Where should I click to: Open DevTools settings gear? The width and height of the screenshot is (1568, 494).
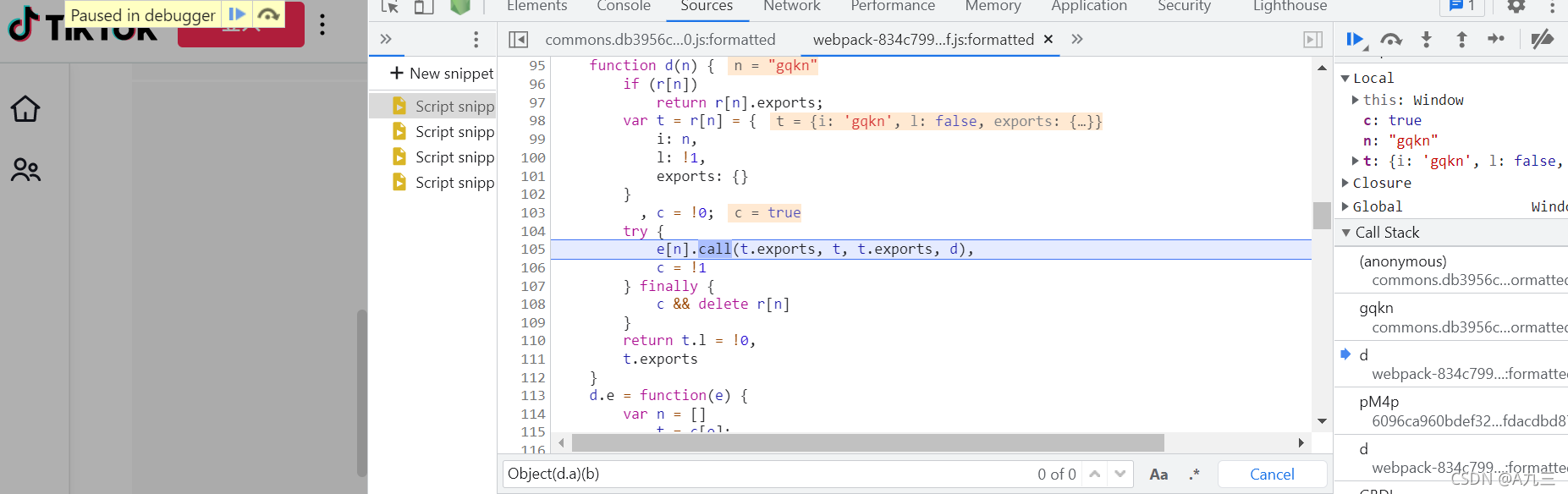pos(1516,7)
